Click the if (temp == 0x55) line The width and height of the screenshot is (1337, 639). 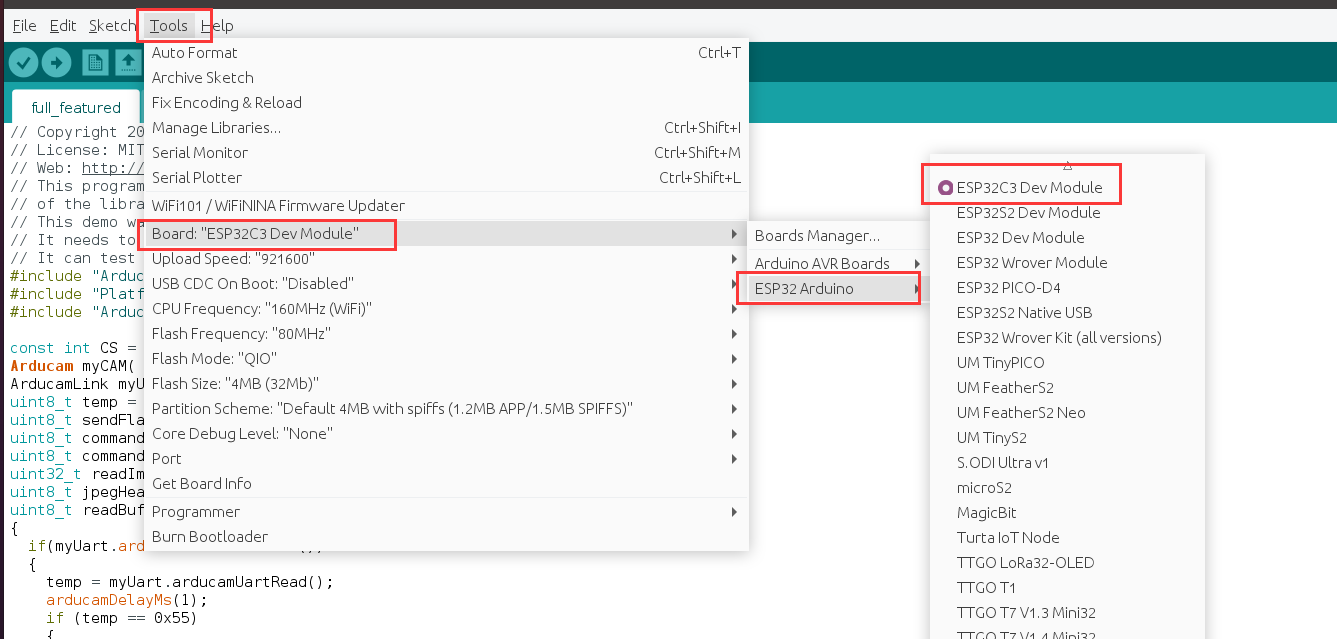121,618
